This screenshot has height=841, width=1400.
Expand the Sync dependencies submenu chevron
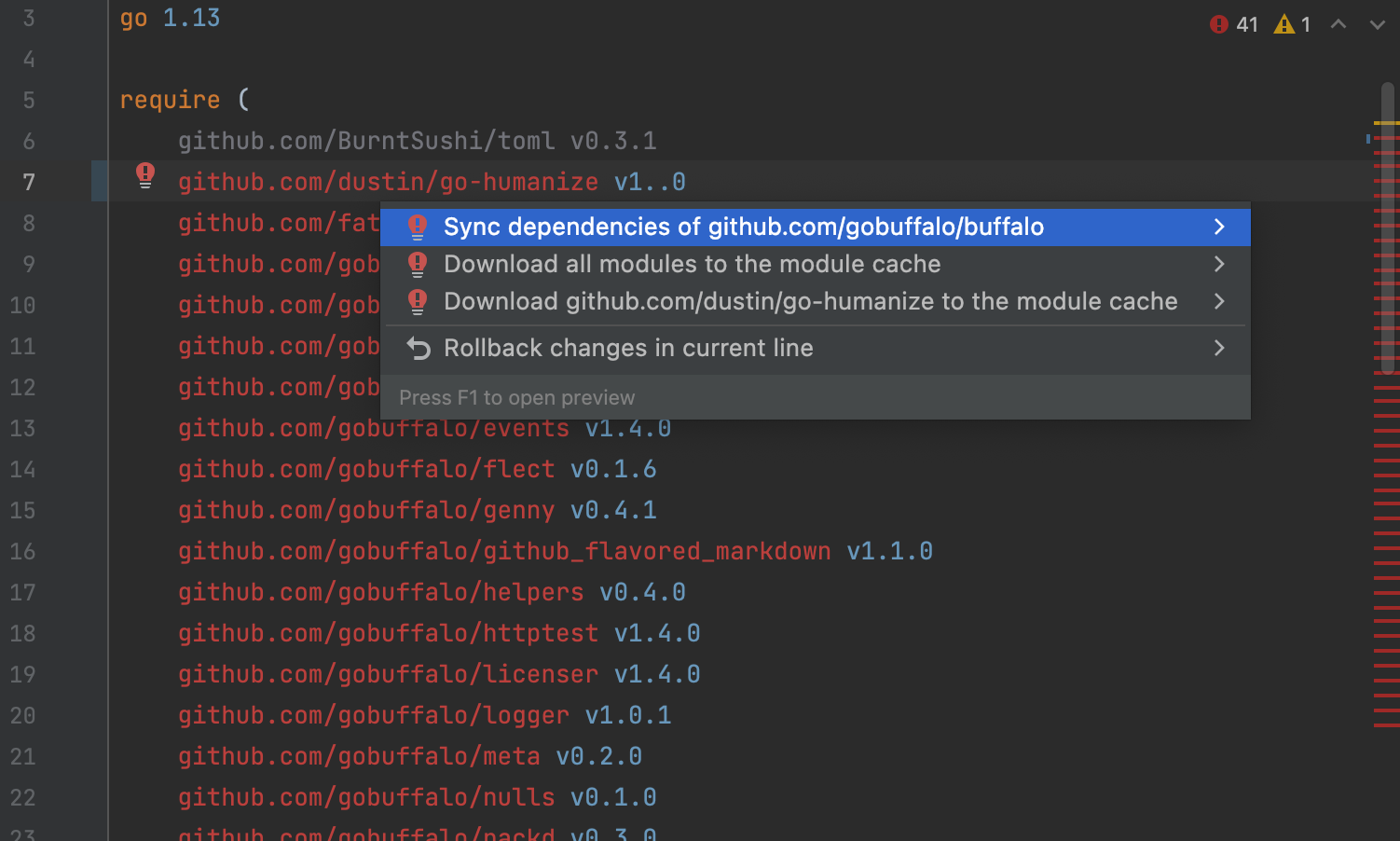click(x=1219, y=227)
